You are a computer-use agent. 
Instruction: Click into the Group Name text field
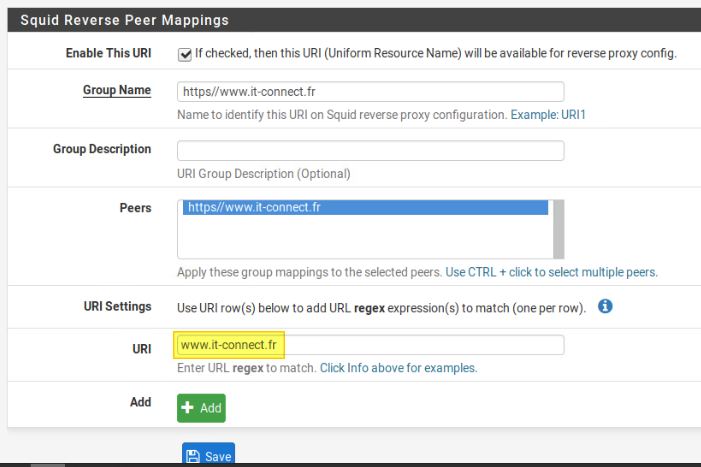coord(370,91)
